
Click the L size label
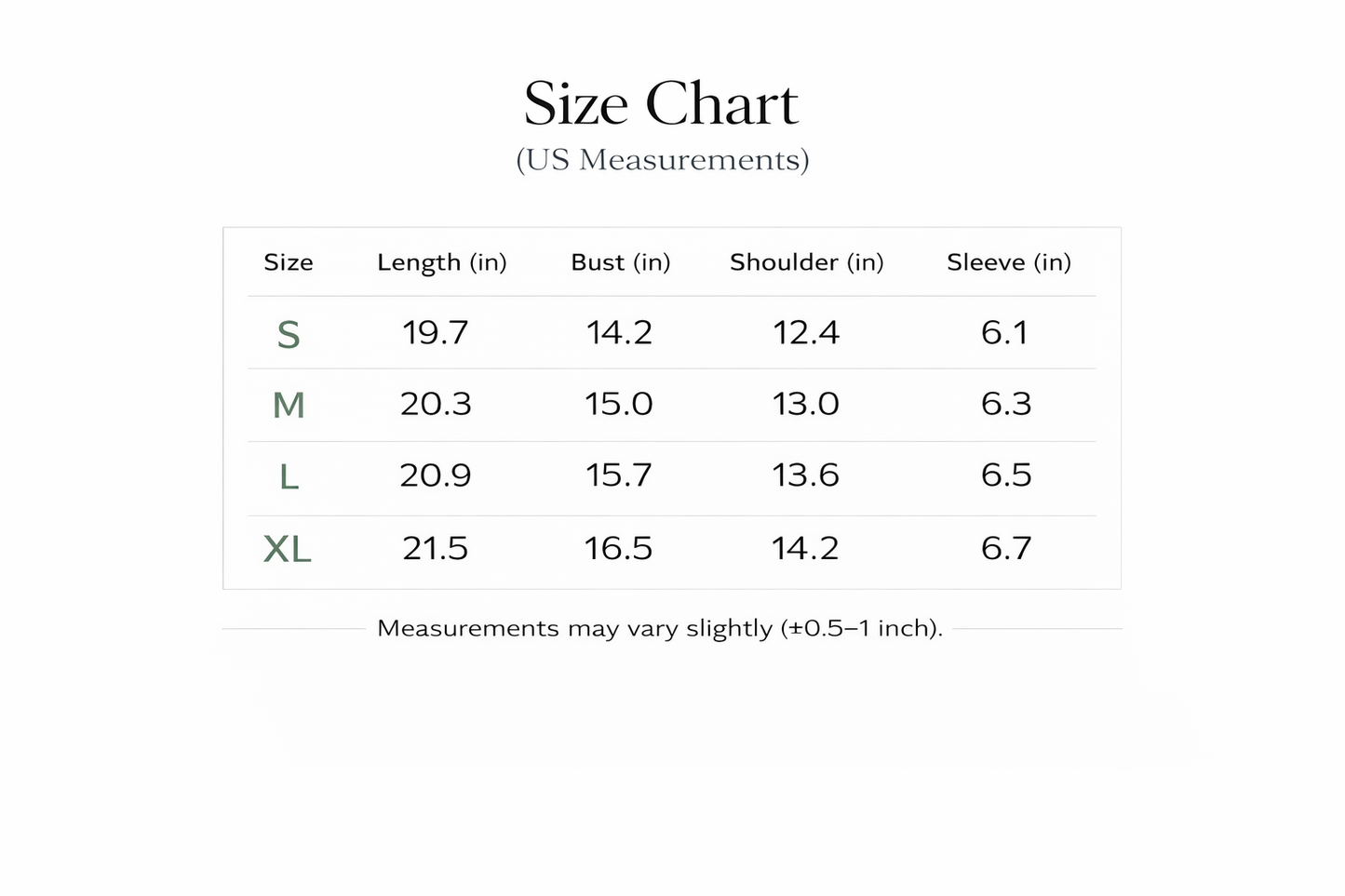289,477
